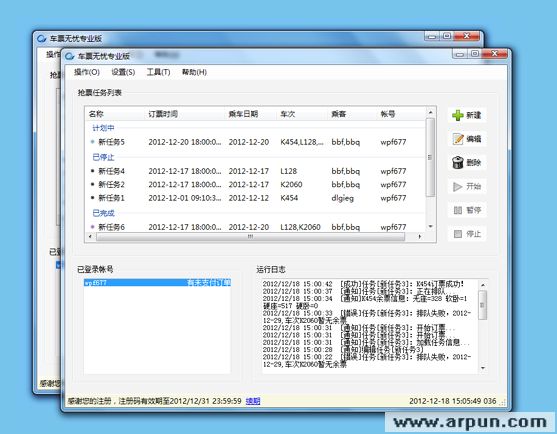Collapse the 已完成 task group header

tap(103, 213)
